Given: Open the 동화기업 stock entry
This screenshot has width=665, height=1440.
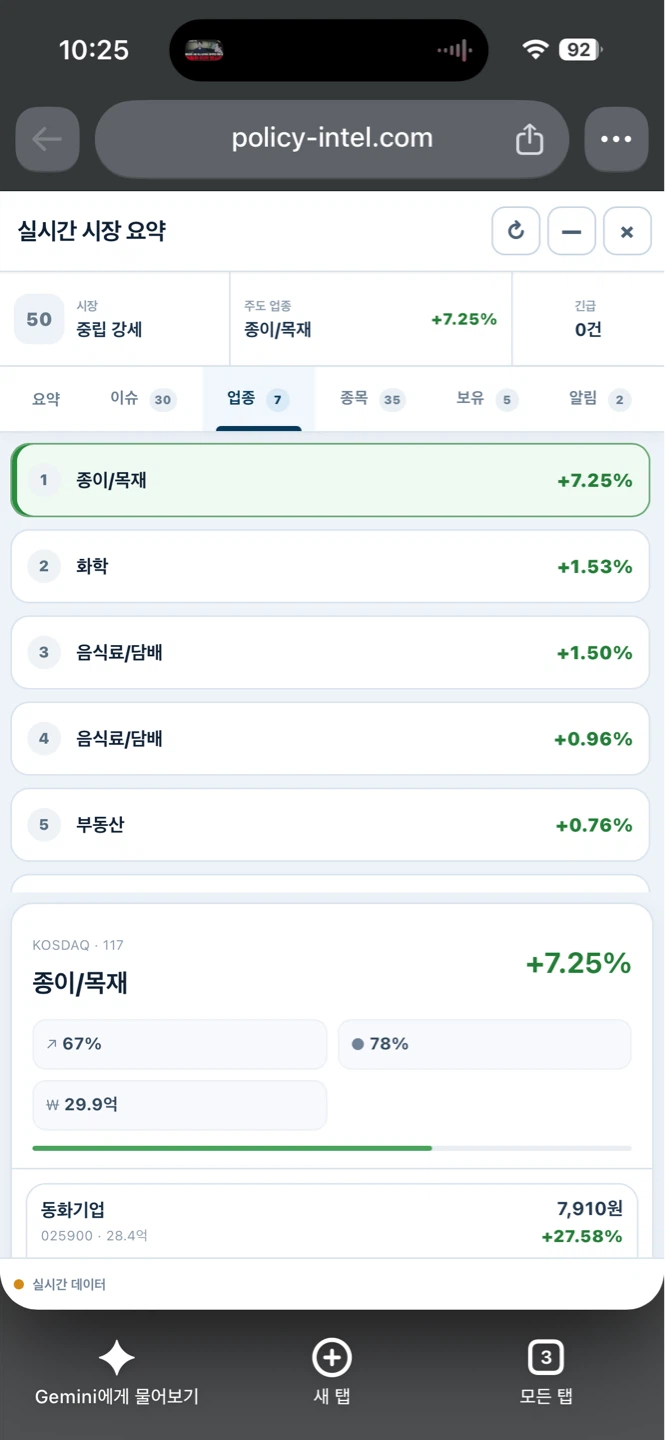Looking at the screenshot, I should pos(331,1221).
